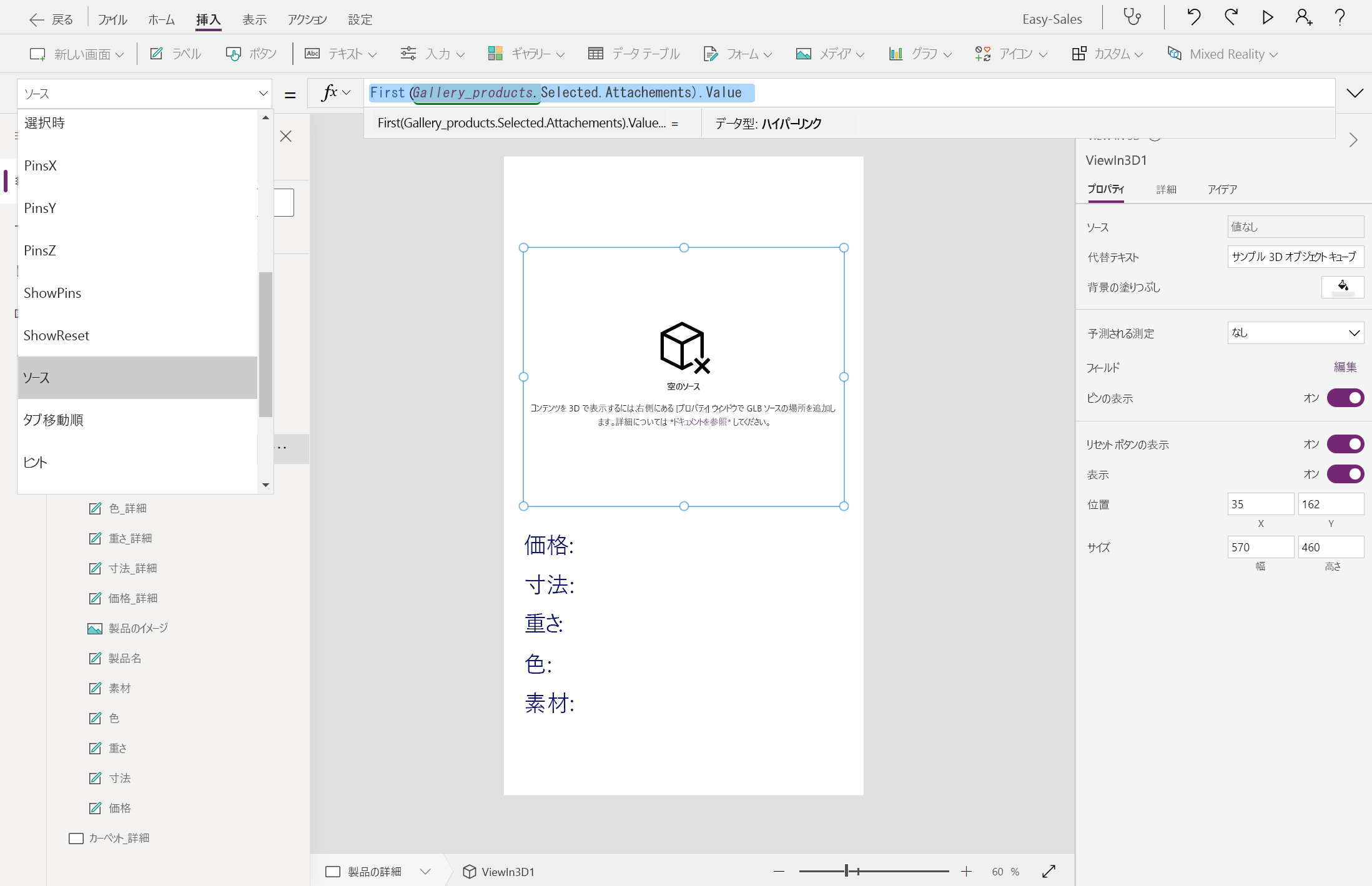This screenshot has height=886, width=1372.
Task: Turn off the リセットボタンの表示 toggle
Action: [1346, 444]
